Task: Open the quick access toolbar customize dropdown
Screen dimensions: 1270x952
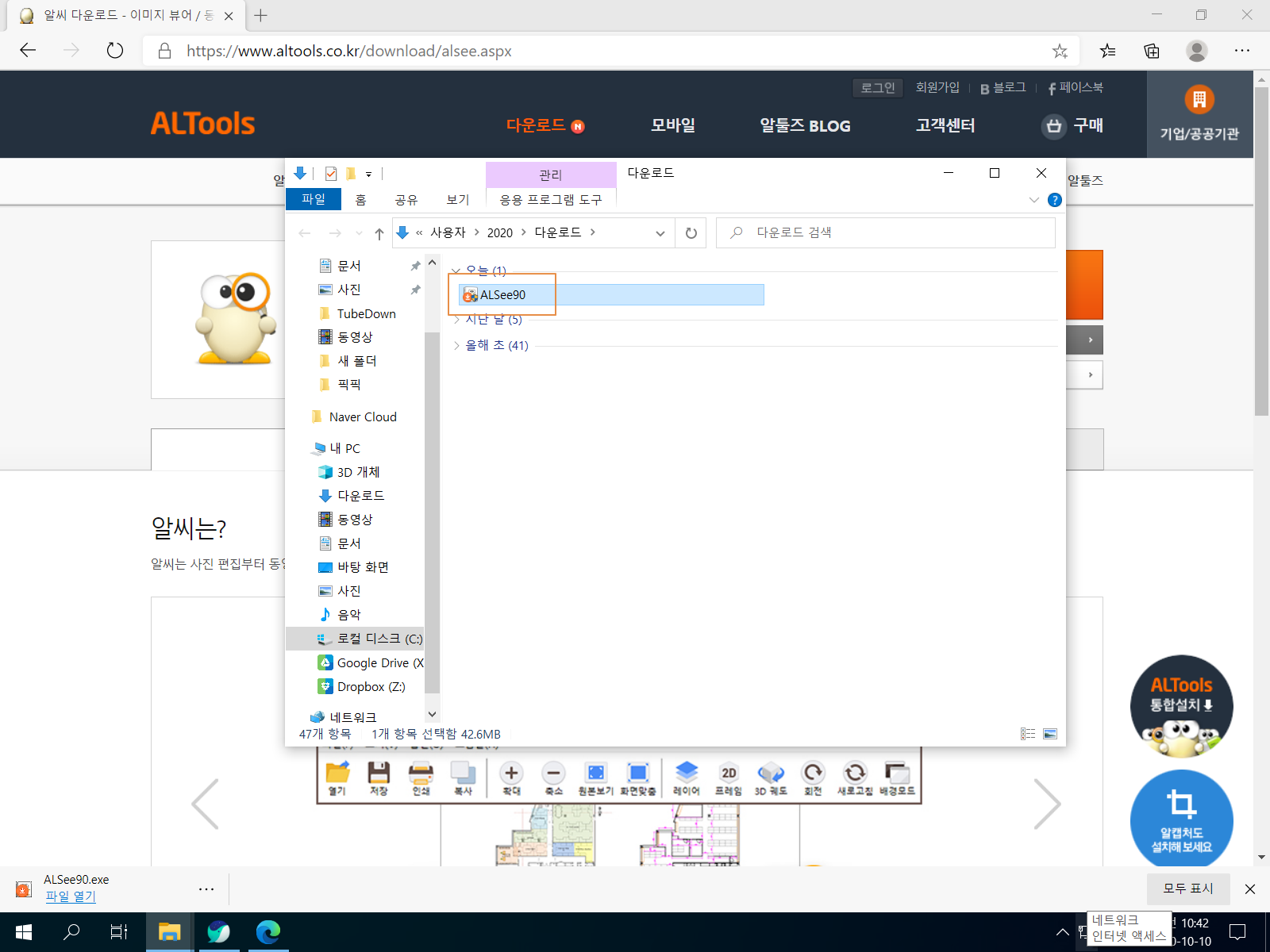Action: tap(369, 174)
